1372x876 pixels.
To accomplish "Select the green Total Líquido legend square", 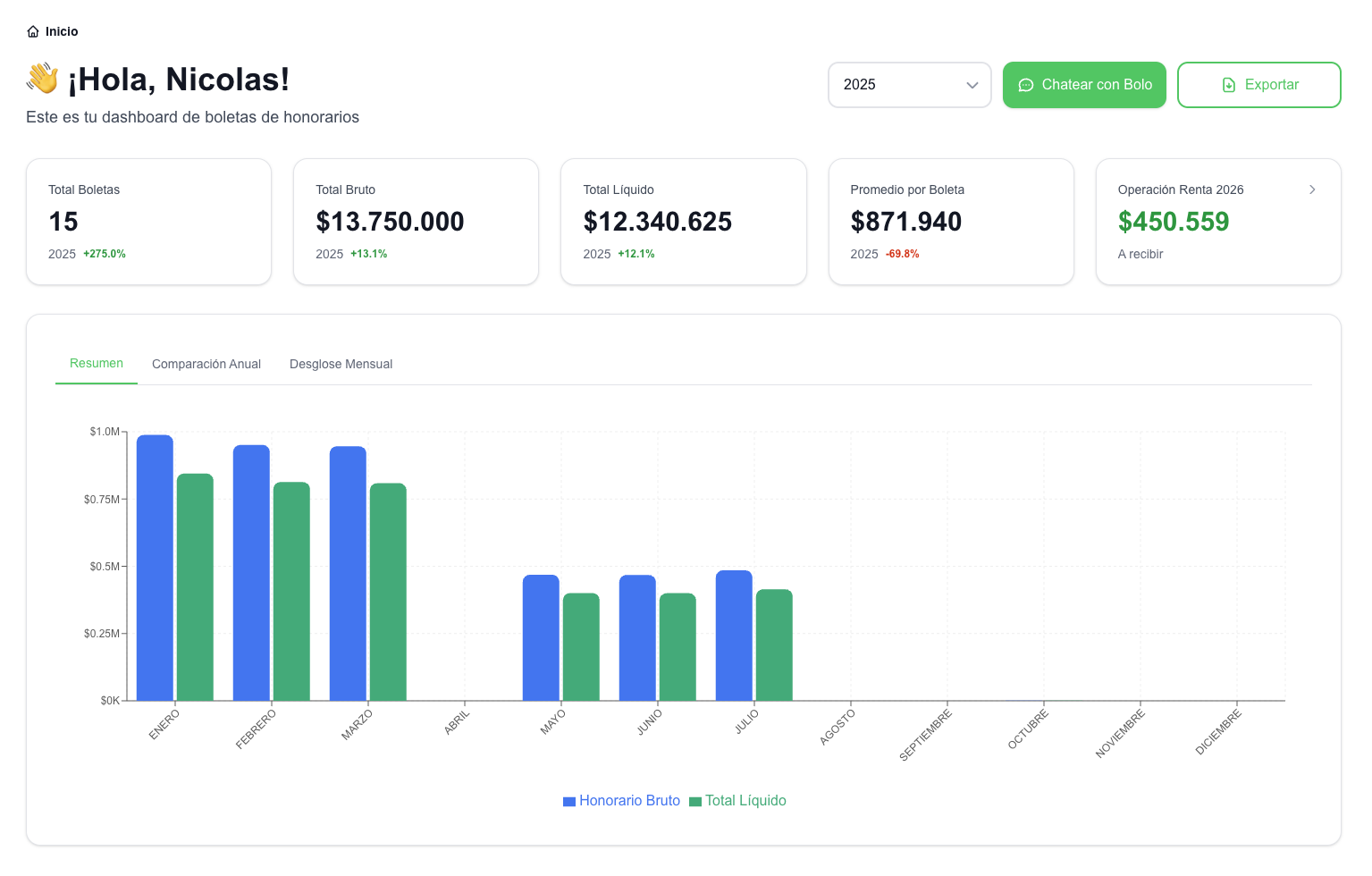I will point(694,801).
